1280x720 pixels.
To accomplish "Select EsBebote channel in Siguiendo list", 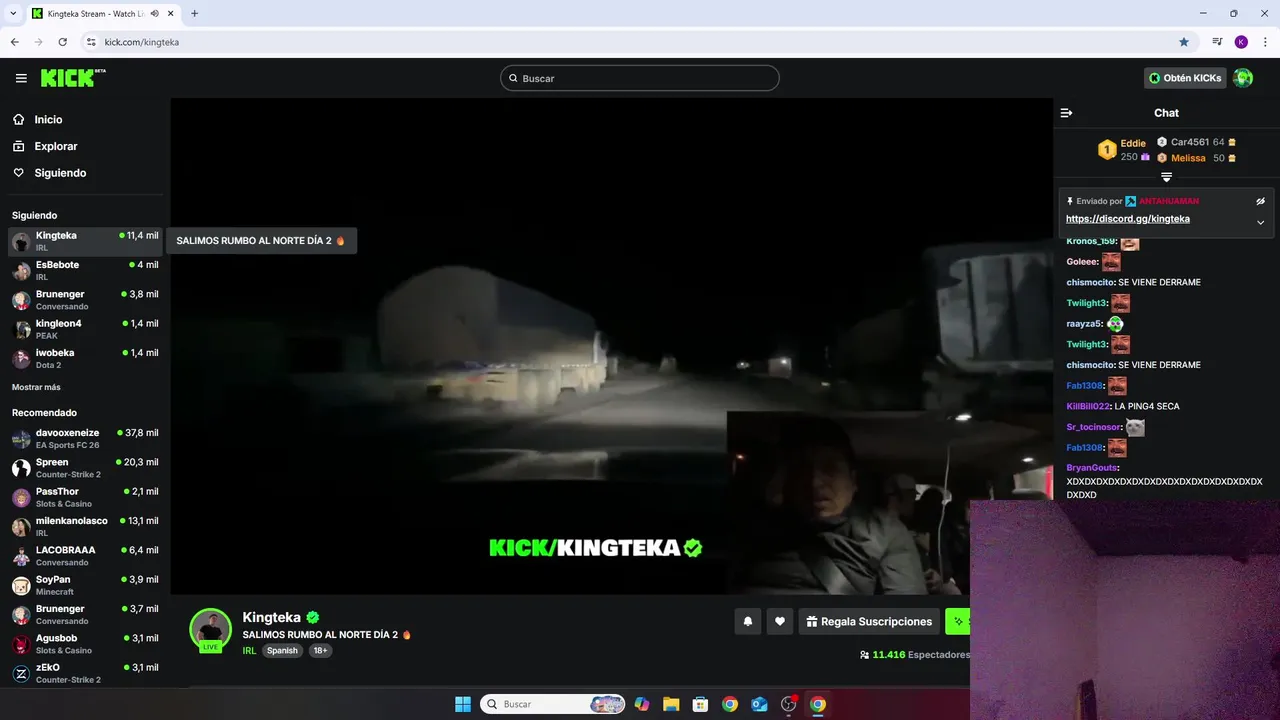I will point(85,270).
